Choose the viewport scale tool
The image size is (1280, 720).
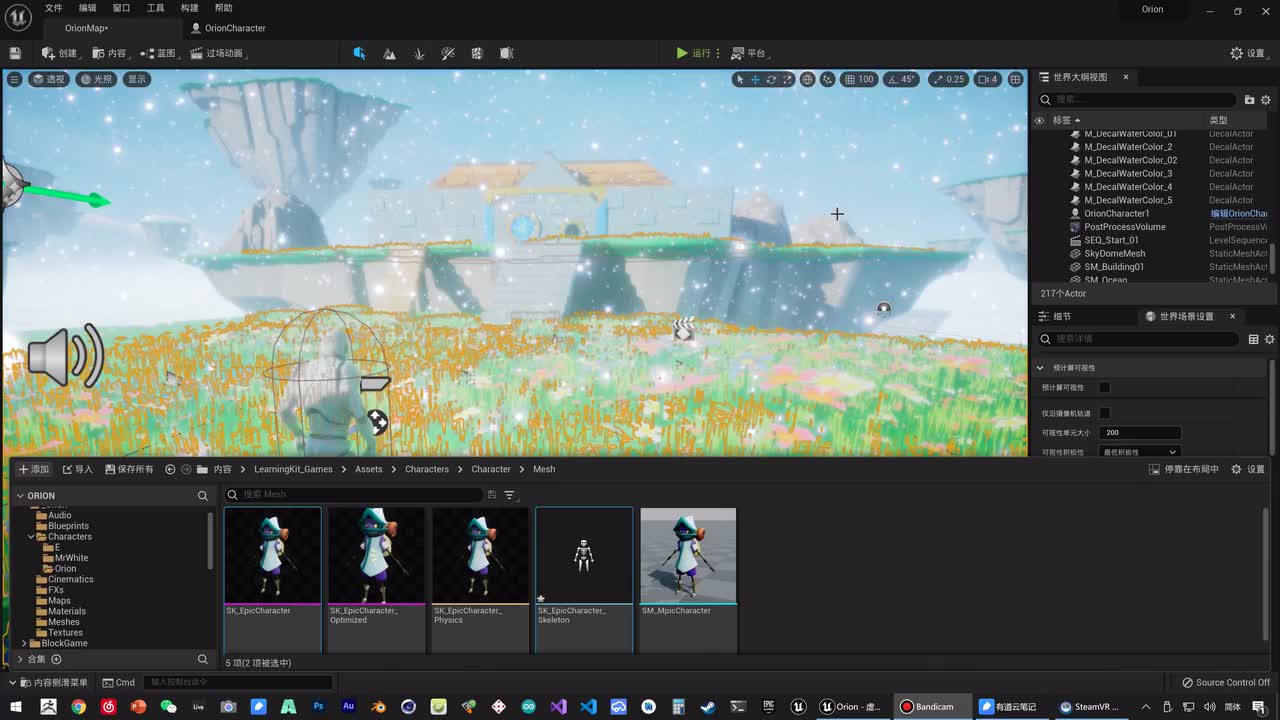(x=787, y=79)
